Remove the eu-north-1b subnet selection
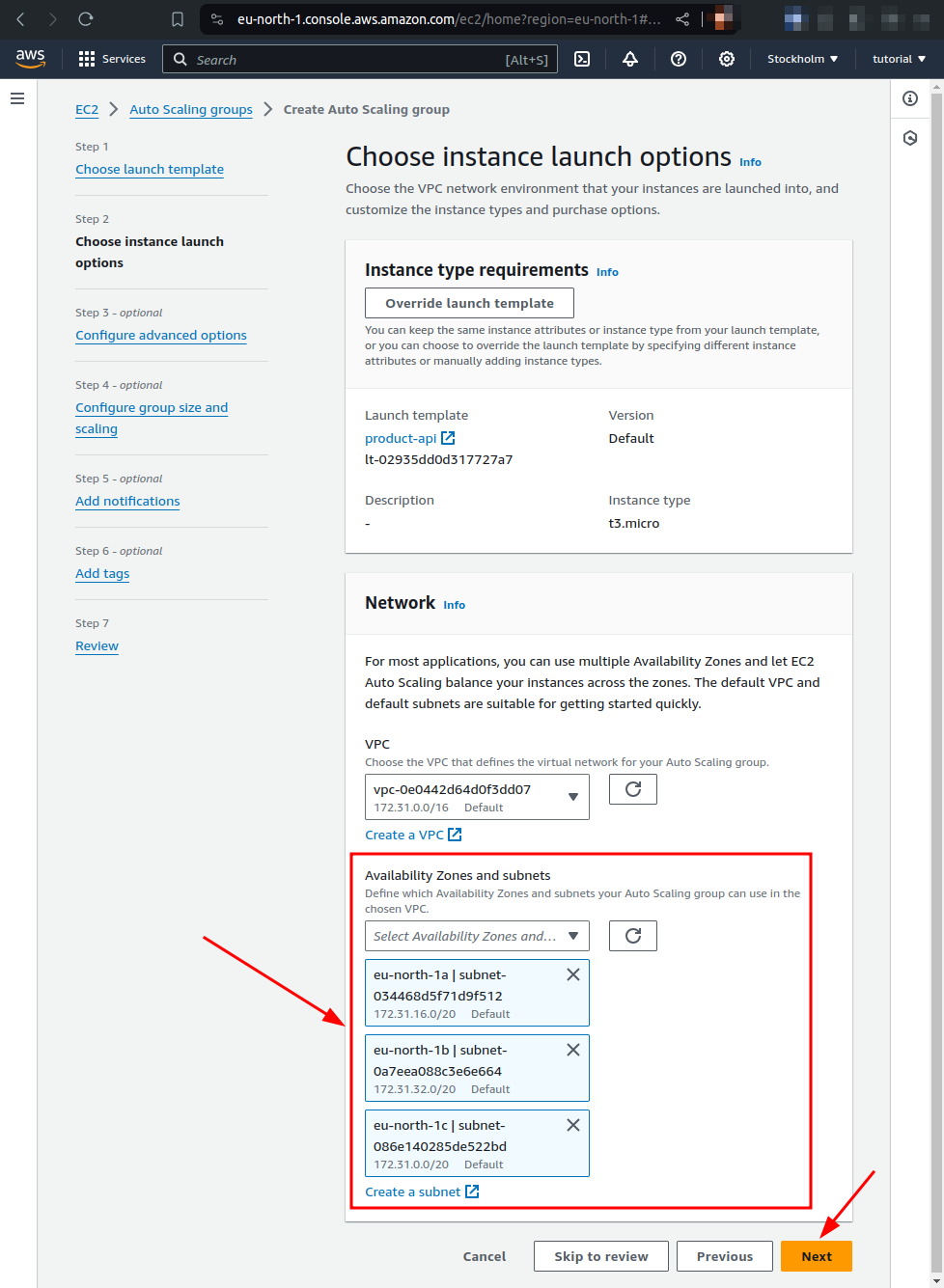This screenshot has width=944, height=1288. coord(572,1050)
